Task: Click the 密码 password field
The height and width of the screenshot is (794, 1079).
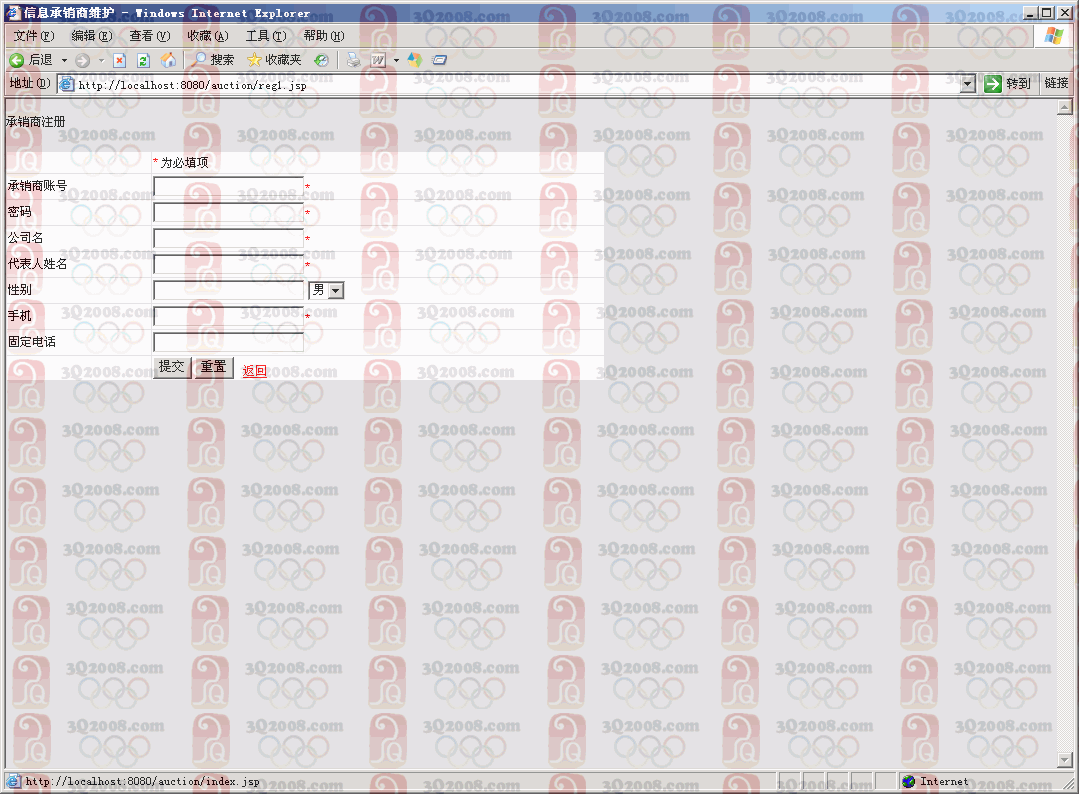Action: tap(228, 213)
